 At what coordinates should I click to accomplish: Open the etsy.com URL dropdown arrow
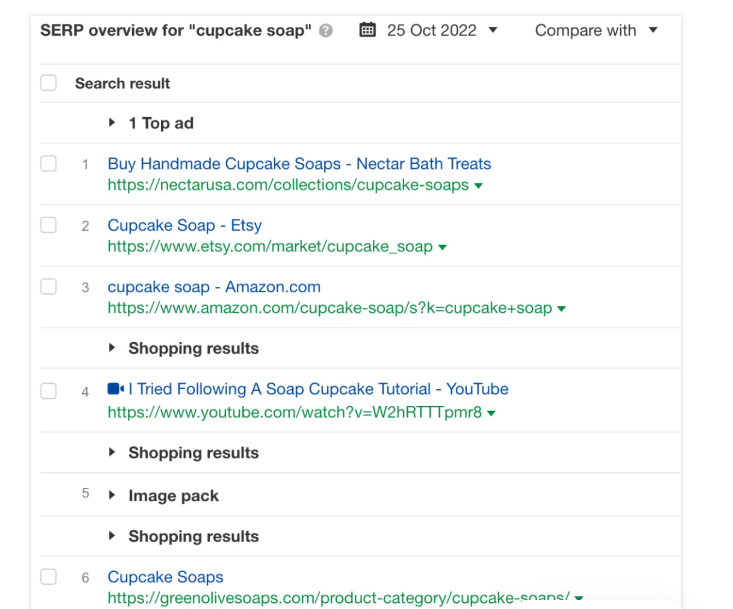pyautogui.click(x=443, y=247)
